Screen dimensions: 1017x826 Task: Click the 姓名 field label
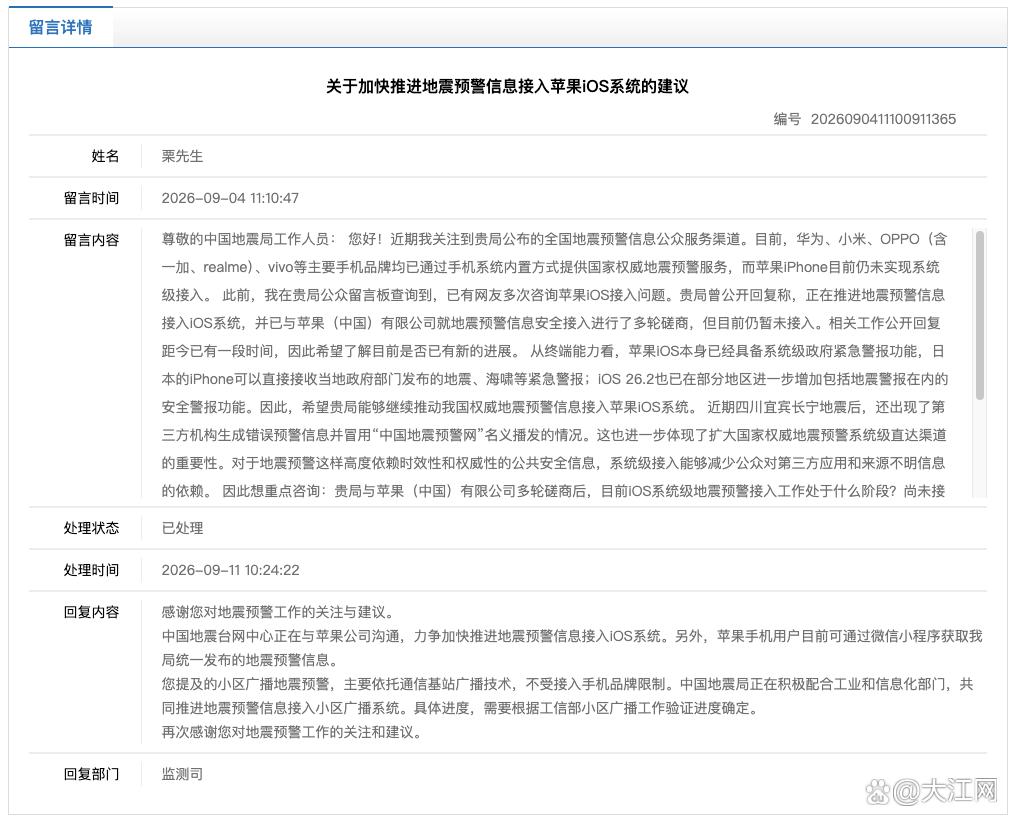105,156
